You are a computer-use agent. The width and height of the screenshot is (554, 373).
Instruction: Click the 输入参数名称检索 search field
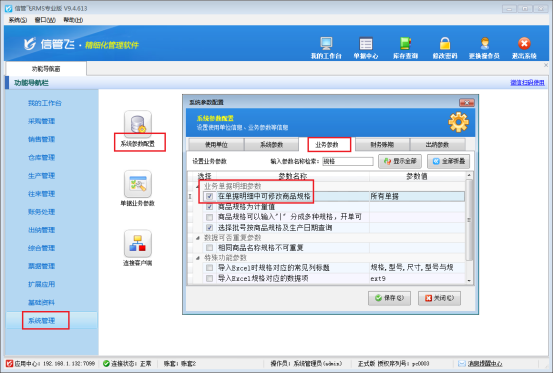pos(348,161)
